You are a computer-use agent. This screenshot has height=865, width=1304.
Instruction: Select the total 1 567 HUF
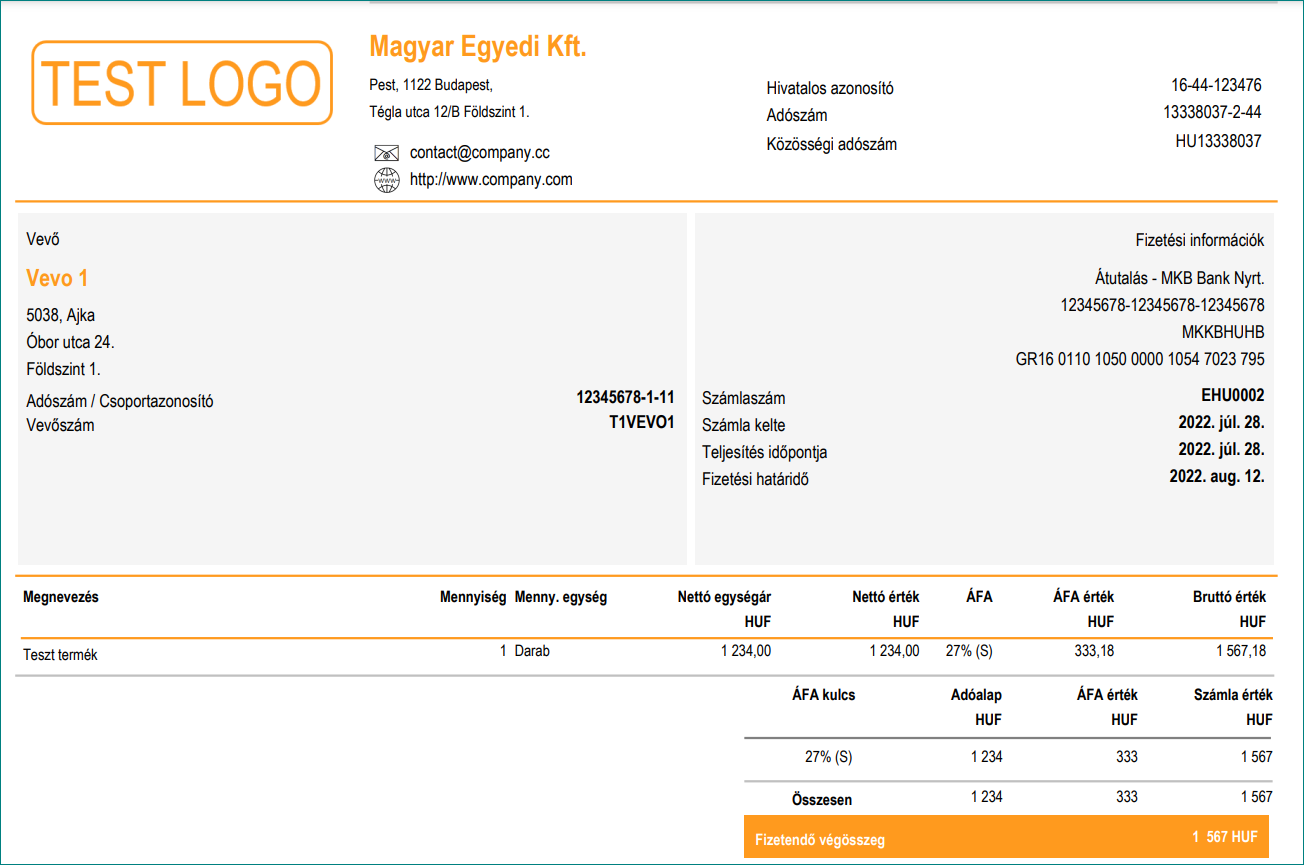tap(1224, 837)
